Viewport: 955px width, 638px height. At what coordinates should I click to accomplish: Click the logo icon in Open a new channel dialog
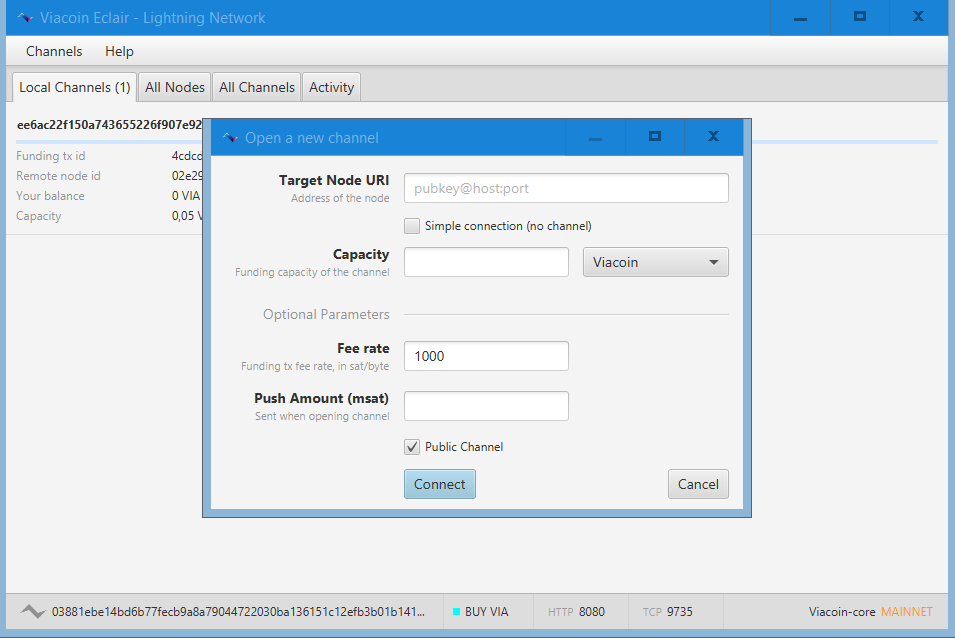coord(230,138)
